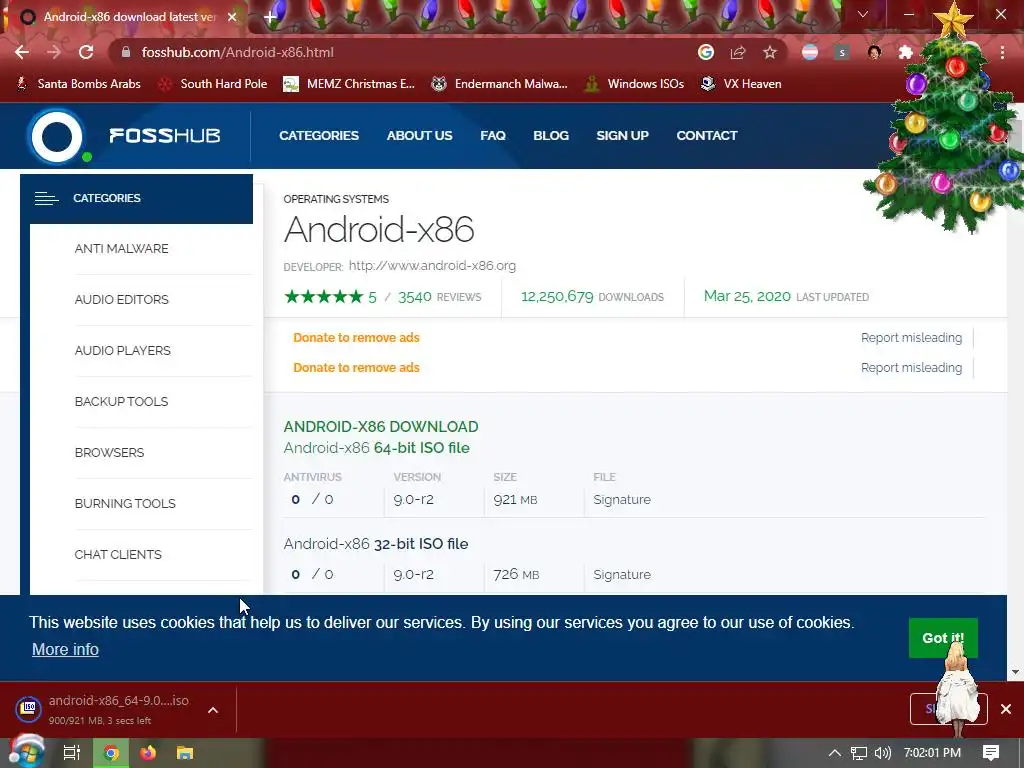Select AUDIO EDITORS category
The height and width of the screenshot is (768, 1024).
[x=121, y=299]
